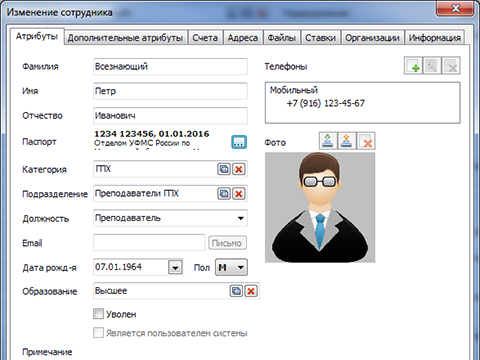Open passport details ellipsis button

tap(239, 142)
